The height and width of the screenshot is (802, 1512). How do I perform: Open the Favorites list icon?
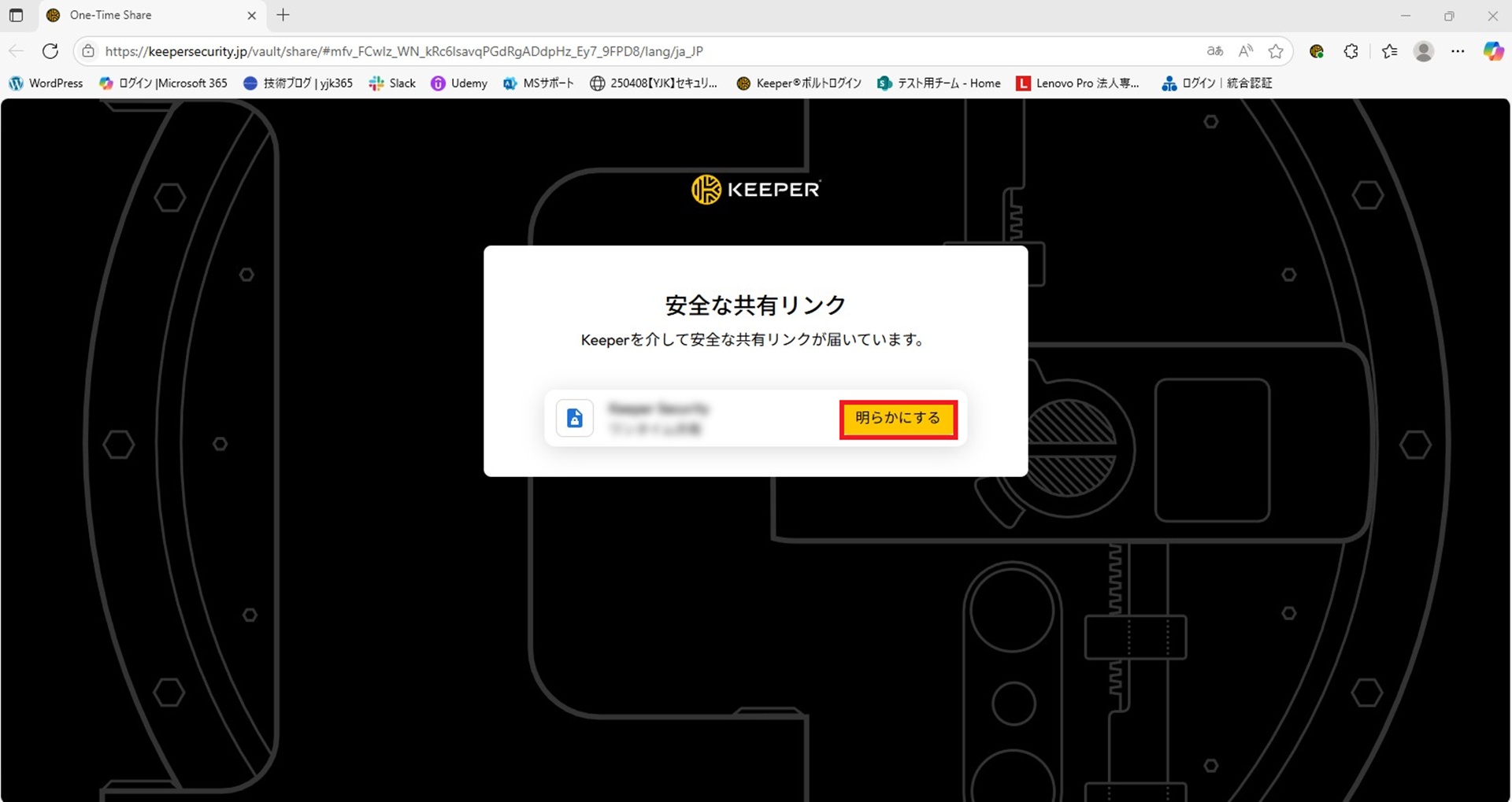[1389, 51]
